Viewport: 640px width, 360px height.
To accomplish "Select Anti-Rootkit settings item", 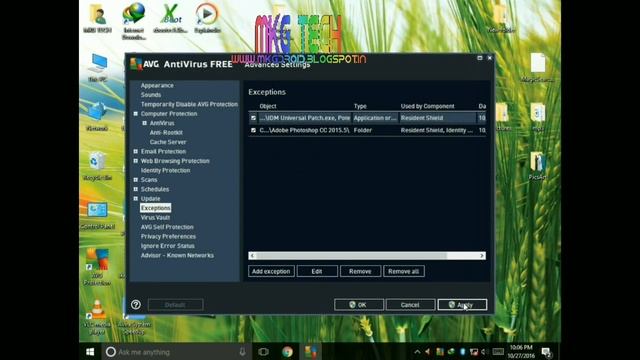I will tap(166, 132).
